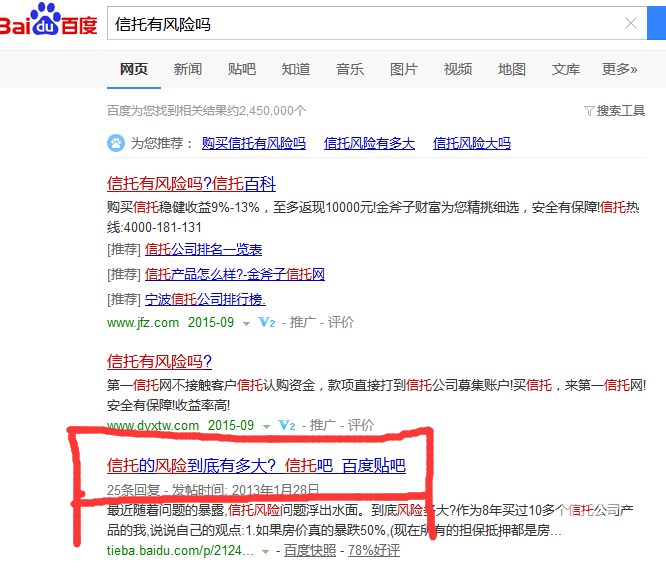The width and height of the screenshot is (666, 568).
Task: Switch to the 新闻 tab
Action: [x=188, y=69]
